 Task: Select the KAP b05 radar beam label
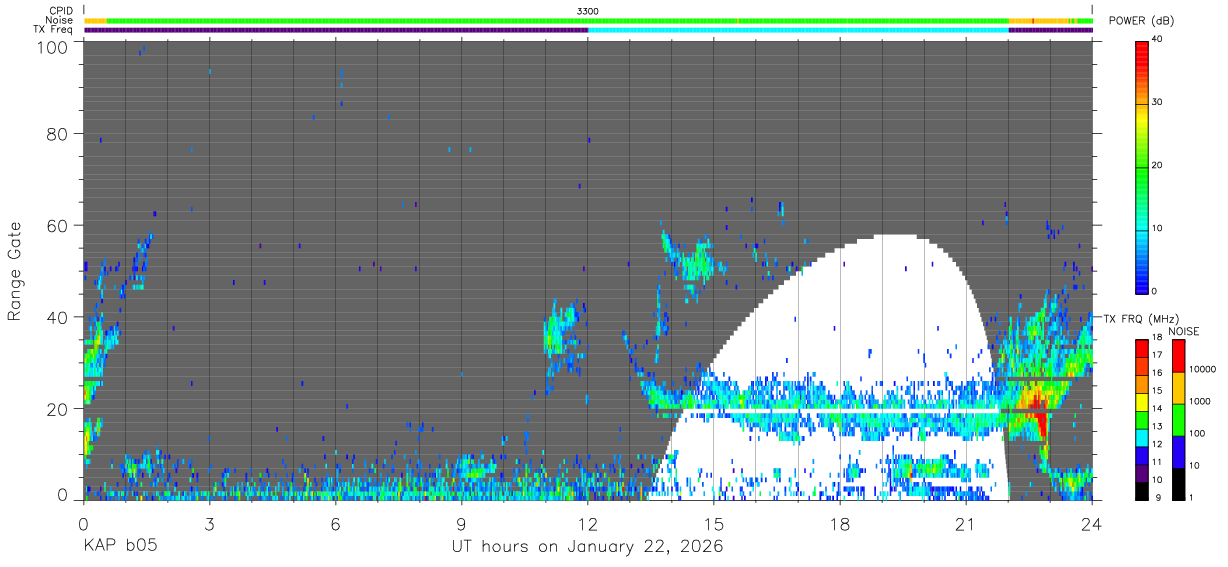[120, 547]
